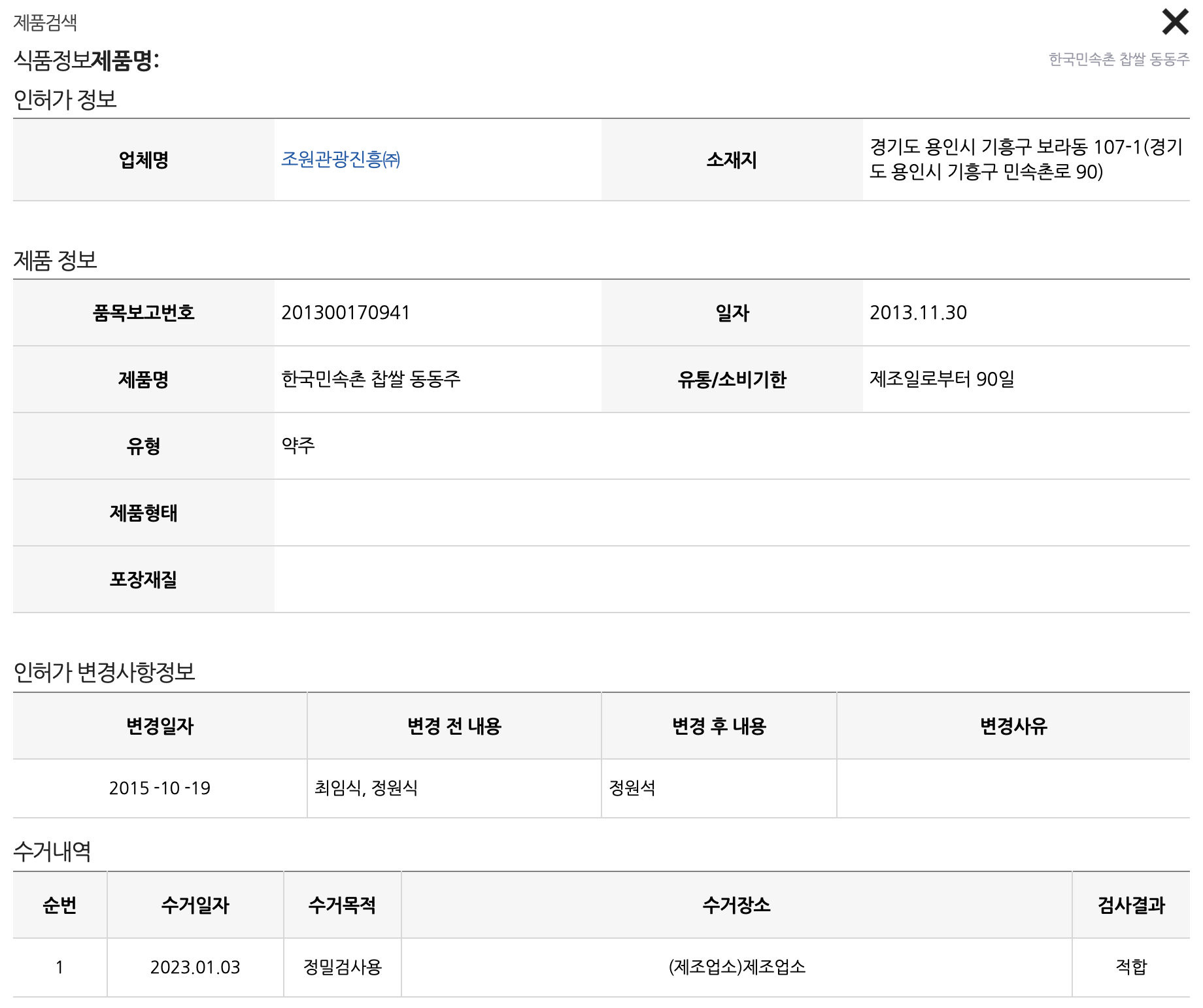This screenshot has width=1203, height=1008.
Task: Click the 검사결과 column header
Action: point(1132,905)
